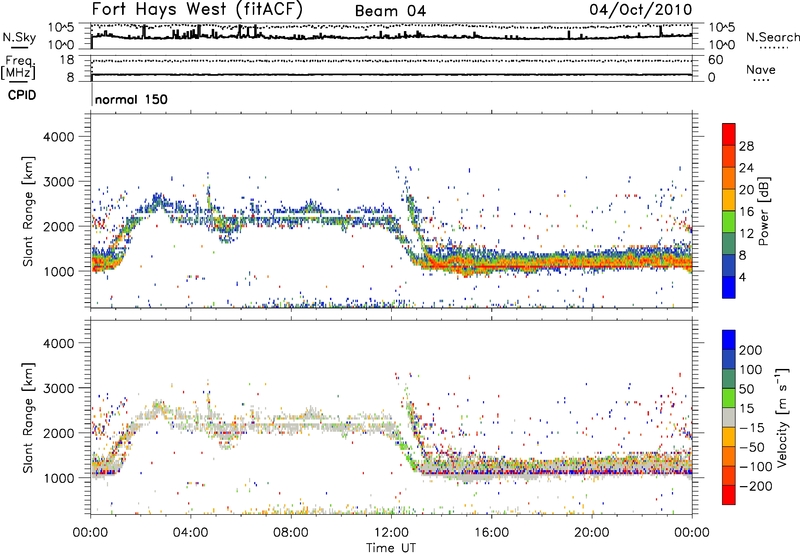
Task: Click the yellow segment of Power colour bar
Action: coord(729,200)
